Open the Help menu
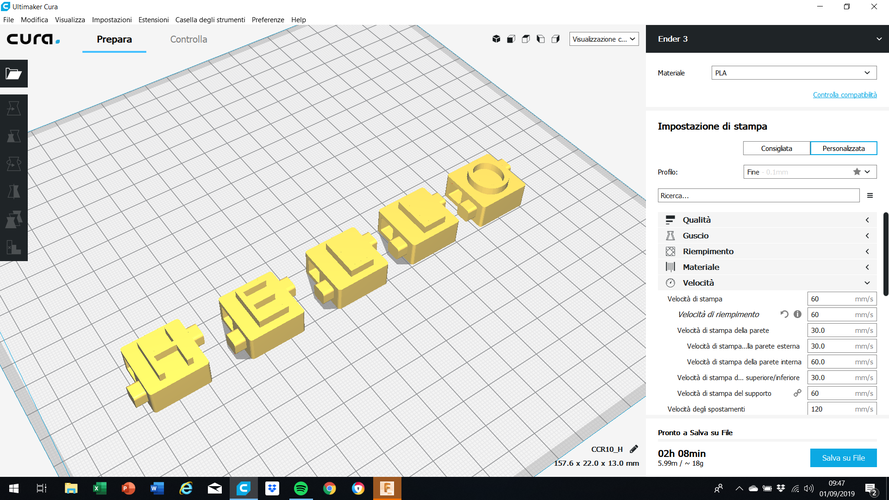 (x=298, y=19)
